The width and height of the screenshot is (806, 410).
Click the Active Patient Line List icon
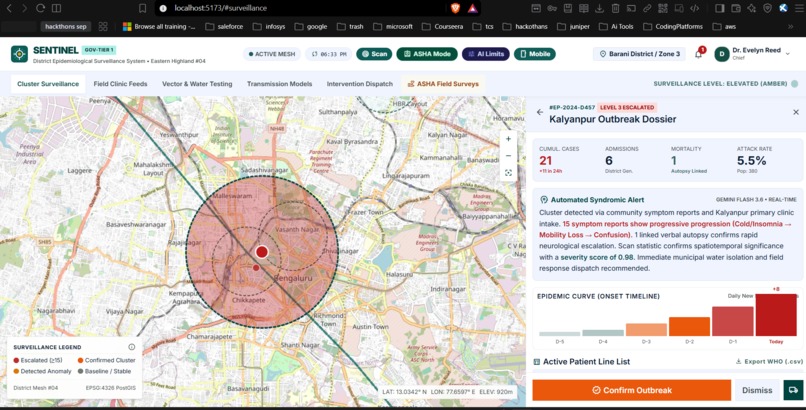point(537,362)
